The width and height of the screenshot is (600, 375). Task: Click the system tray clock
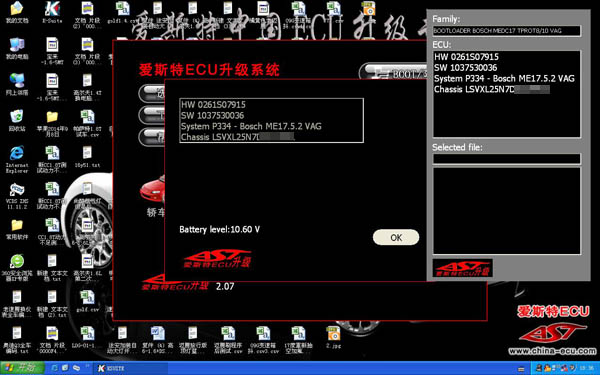586,368
